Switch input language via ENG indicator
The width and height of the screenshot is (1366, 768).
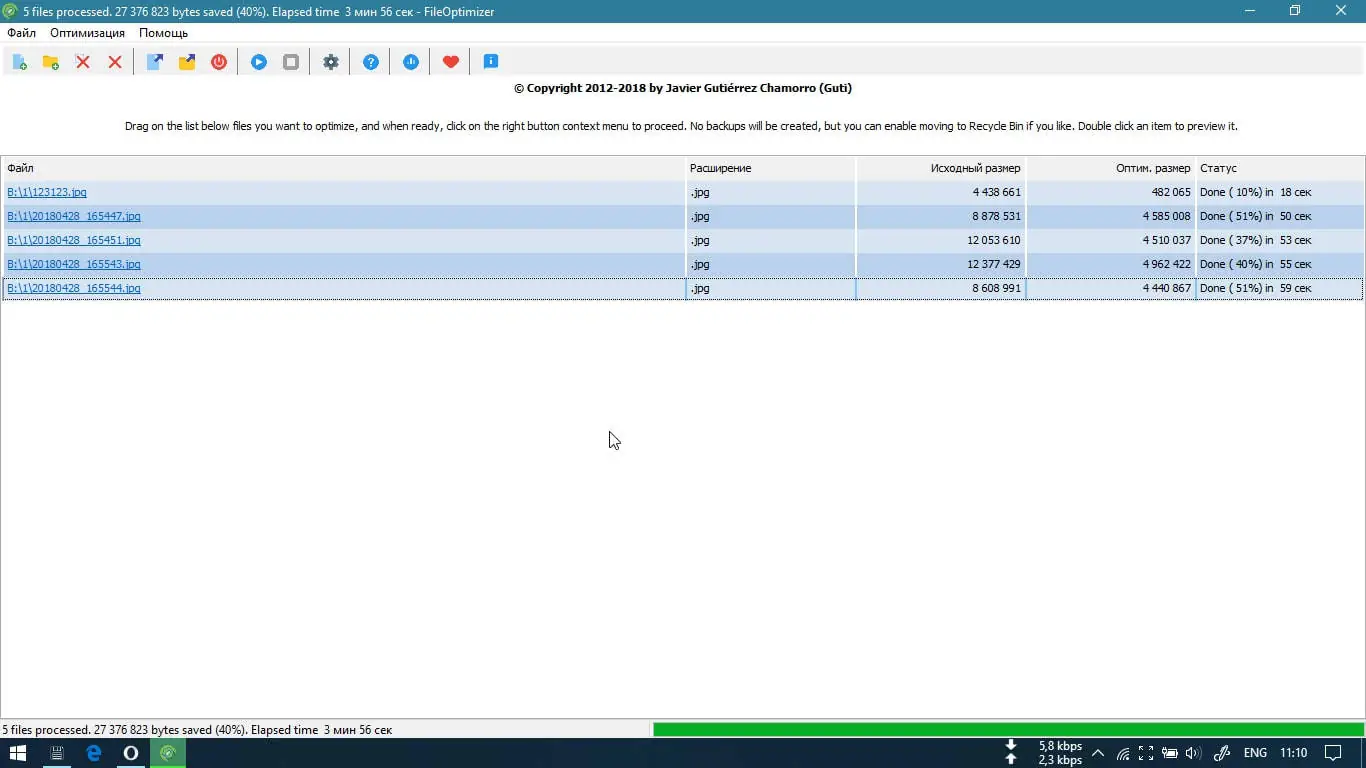coord(1255,753)
